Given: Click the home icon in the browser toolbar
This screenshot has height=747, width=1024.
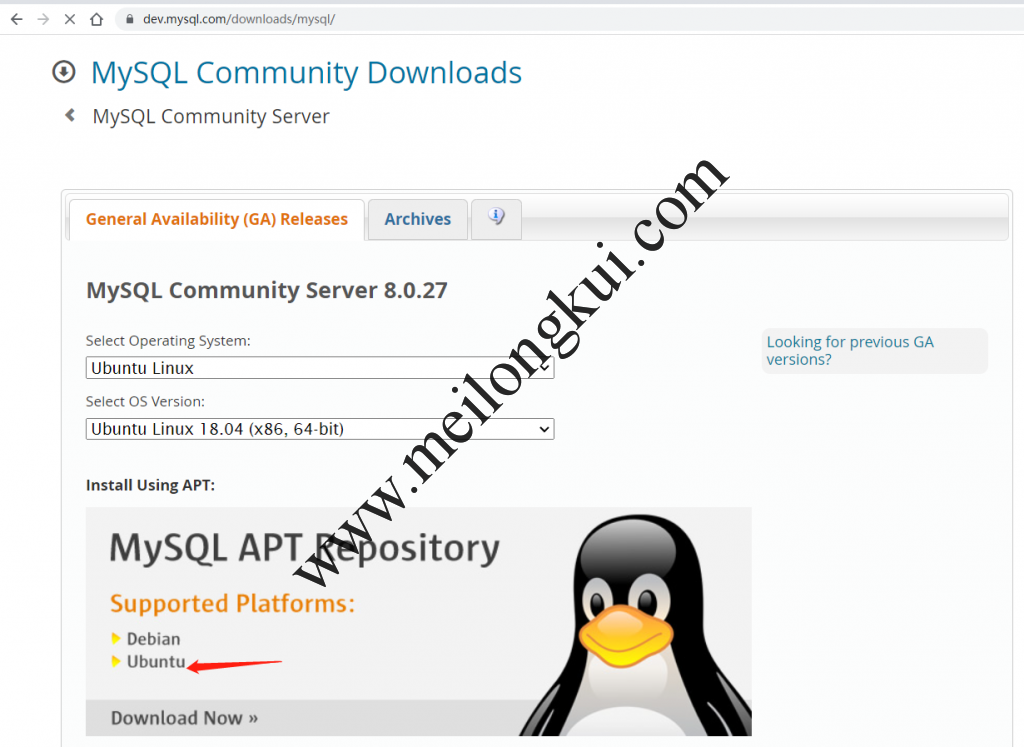Looking at the screenshot, I should tap(96, 18).
